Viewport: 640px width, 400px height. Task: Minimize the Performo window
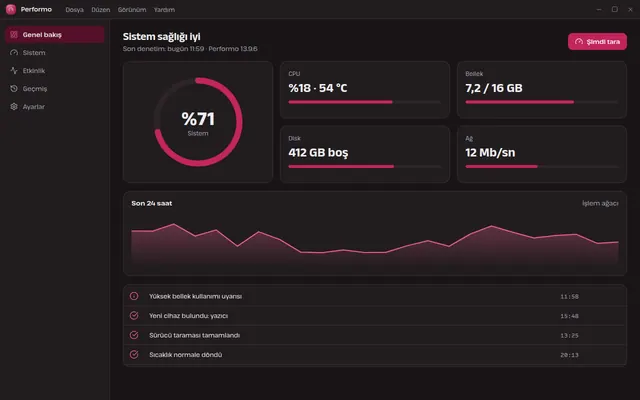[x=599, y=9]
